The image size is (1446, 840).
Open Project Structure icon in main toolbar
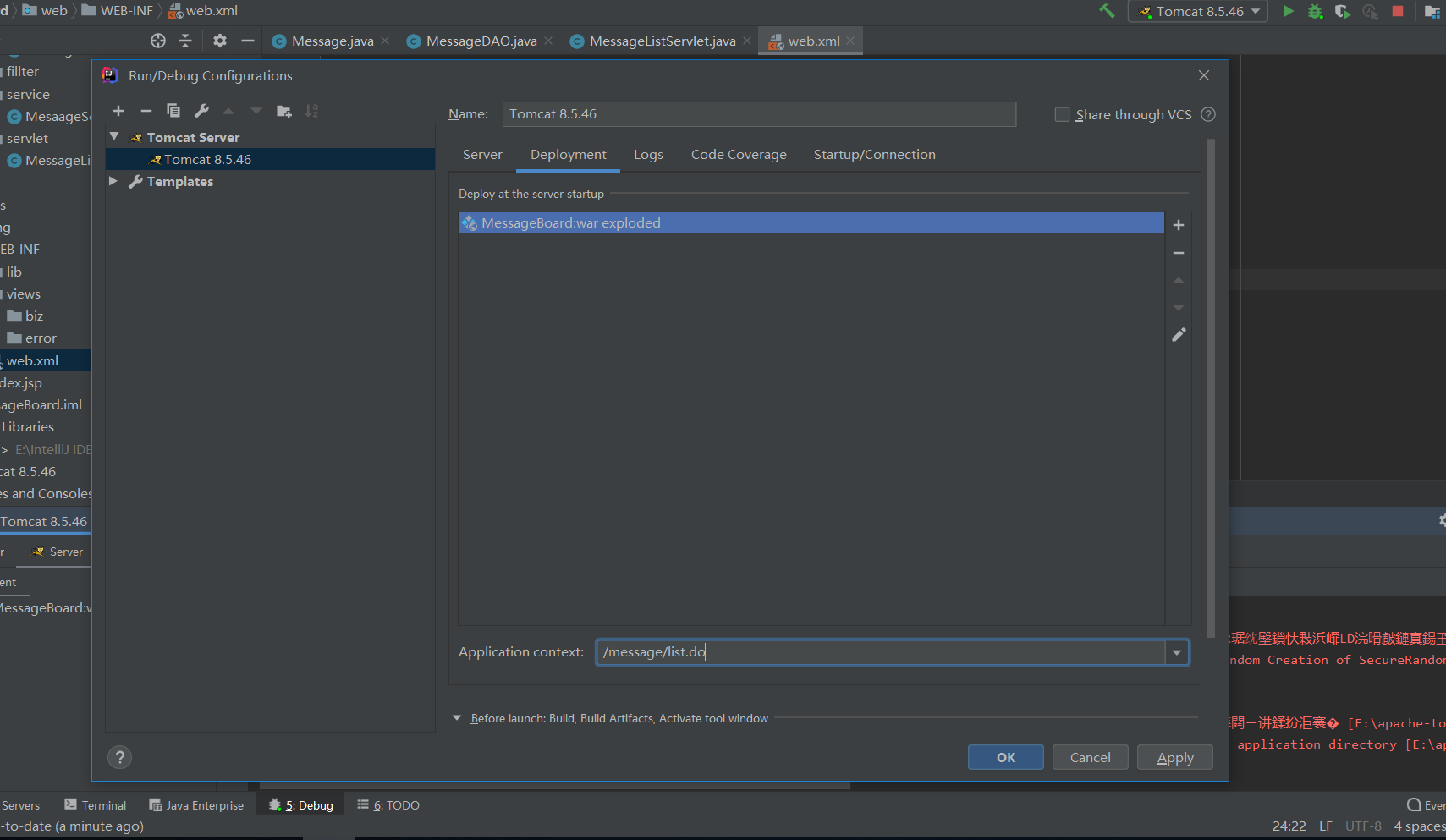1432,11
